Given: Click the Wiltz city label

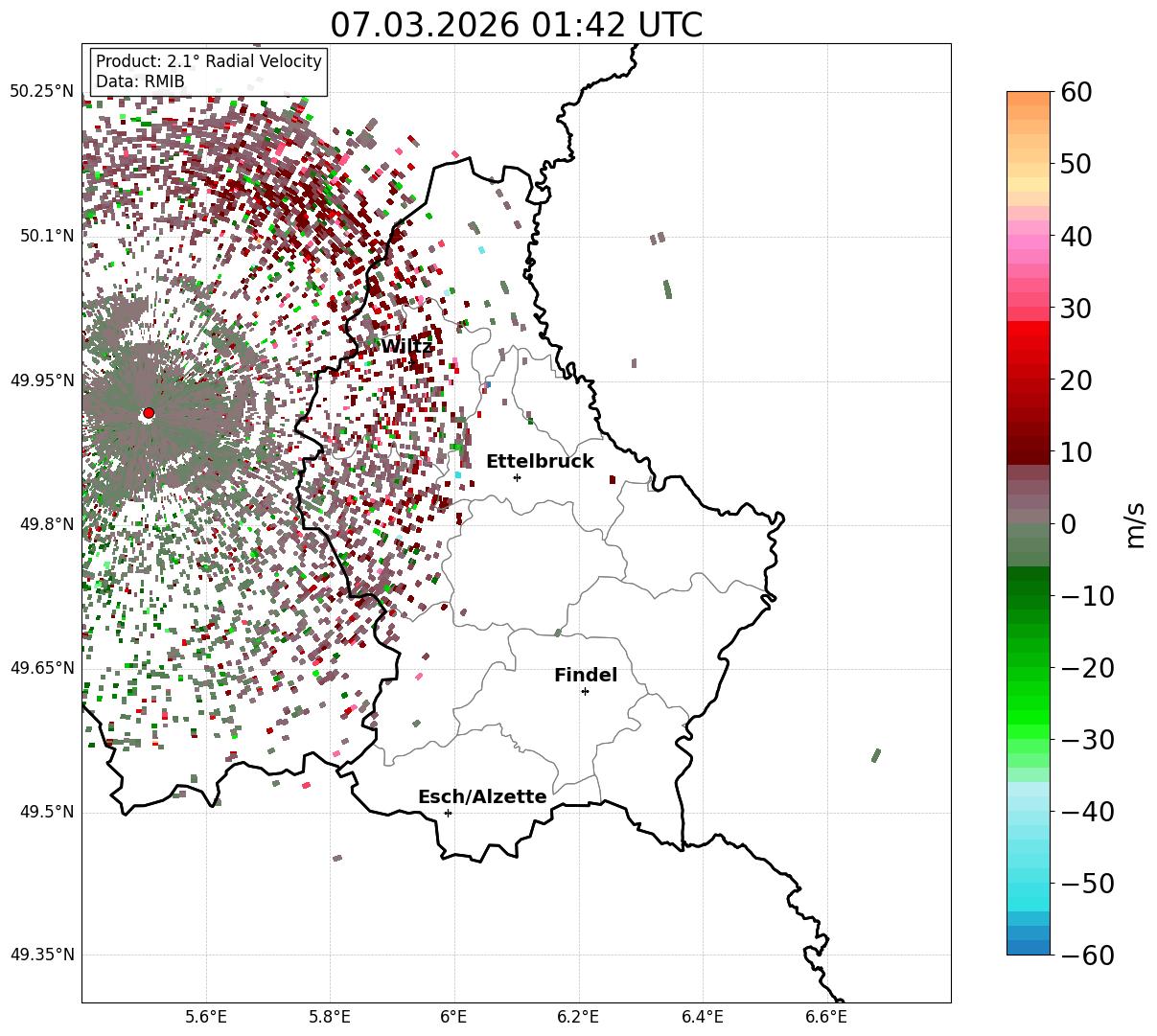Looking at the screenshot, I should click(x=406, y=346).
